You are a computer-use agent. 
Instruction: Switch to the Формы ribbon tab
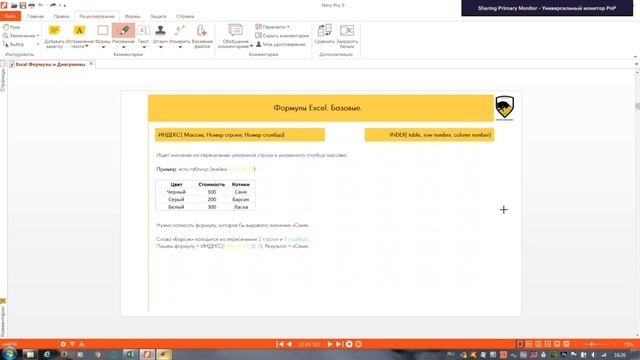coord(132,16)
